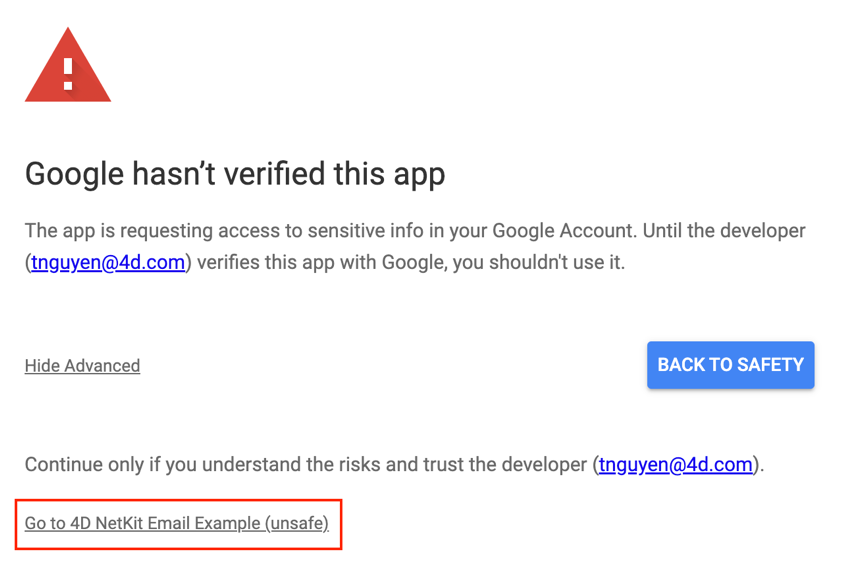Open Go to 4D NetKit Email Example (unsafe)
The height and width of the screenshot is (580, 868).
tap(177, 523)
